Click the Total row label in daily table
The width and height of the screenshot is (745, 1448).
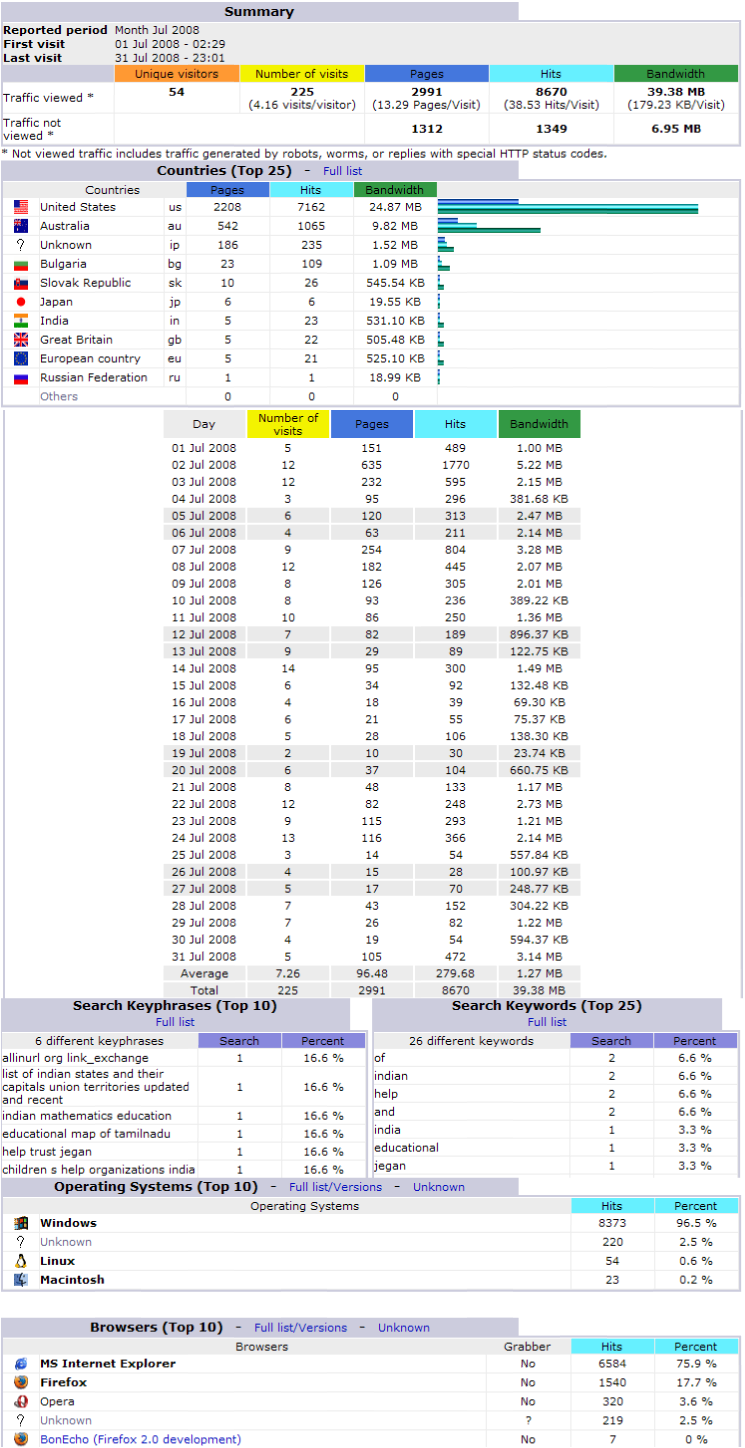[204, 991]
